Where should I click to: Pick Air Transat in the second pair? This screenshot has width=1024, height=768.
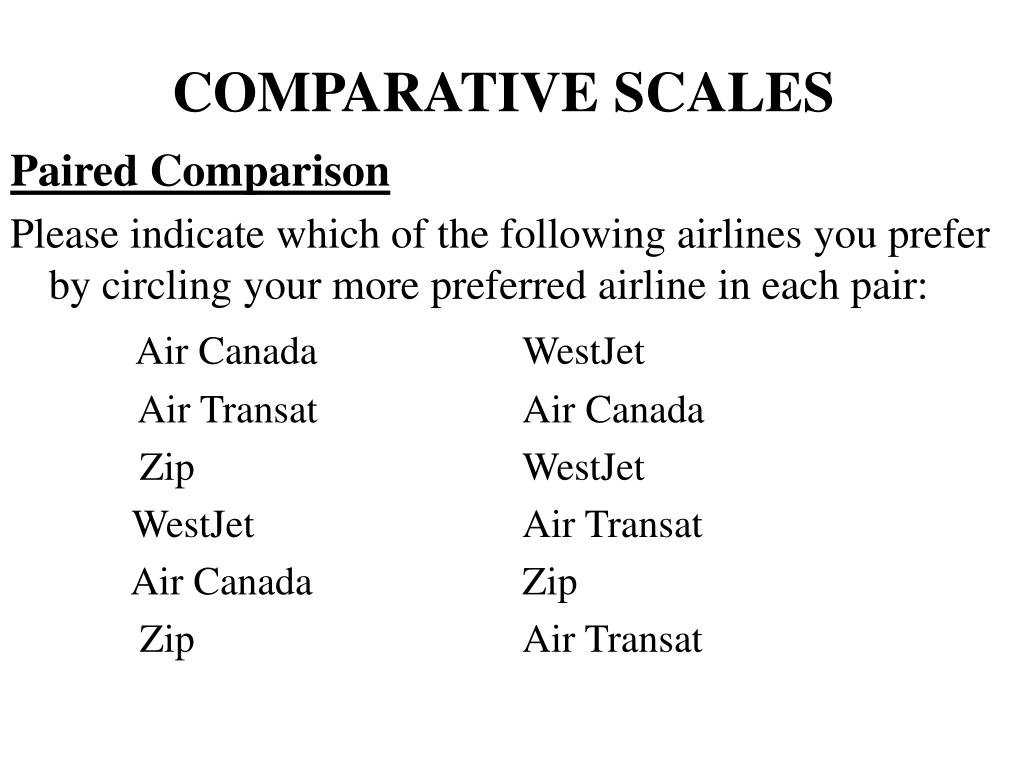[x=228, y=410]
